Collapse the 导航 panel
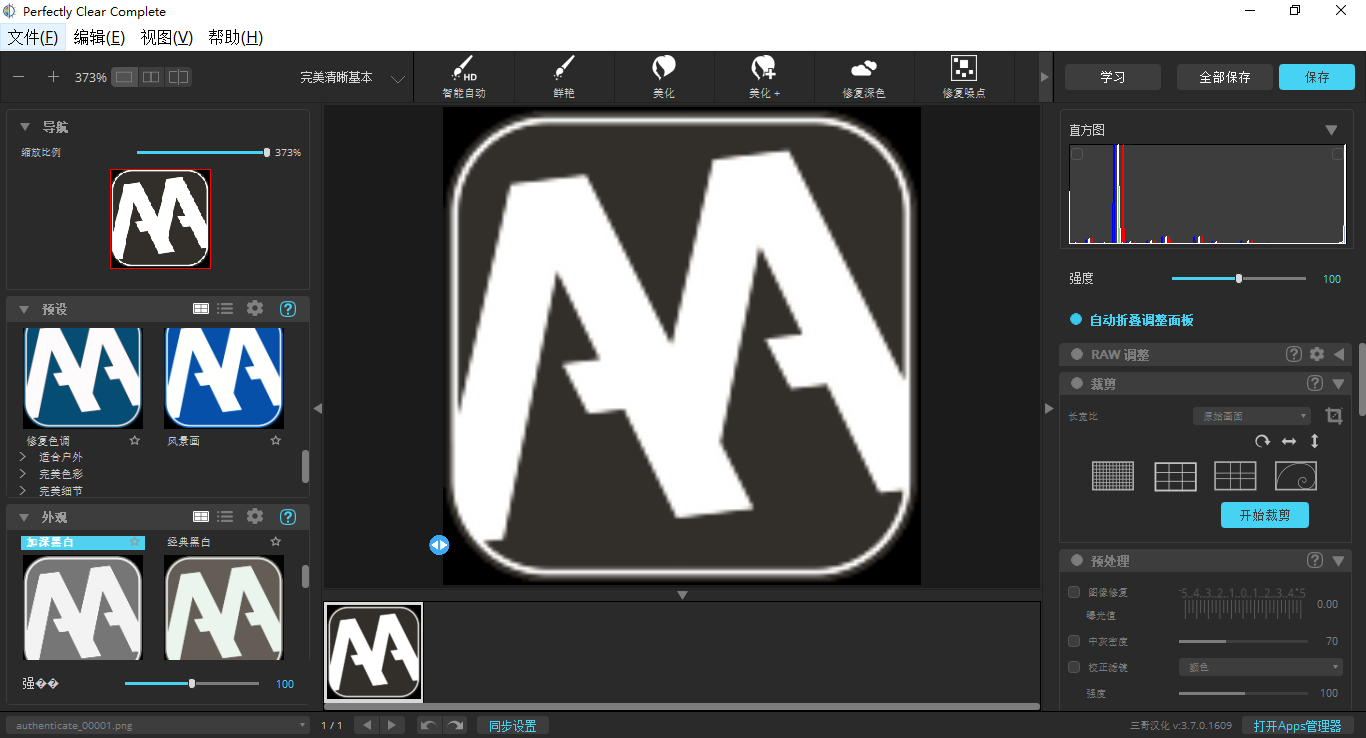Screen dimensions: 1366x738 click(24, 127)
